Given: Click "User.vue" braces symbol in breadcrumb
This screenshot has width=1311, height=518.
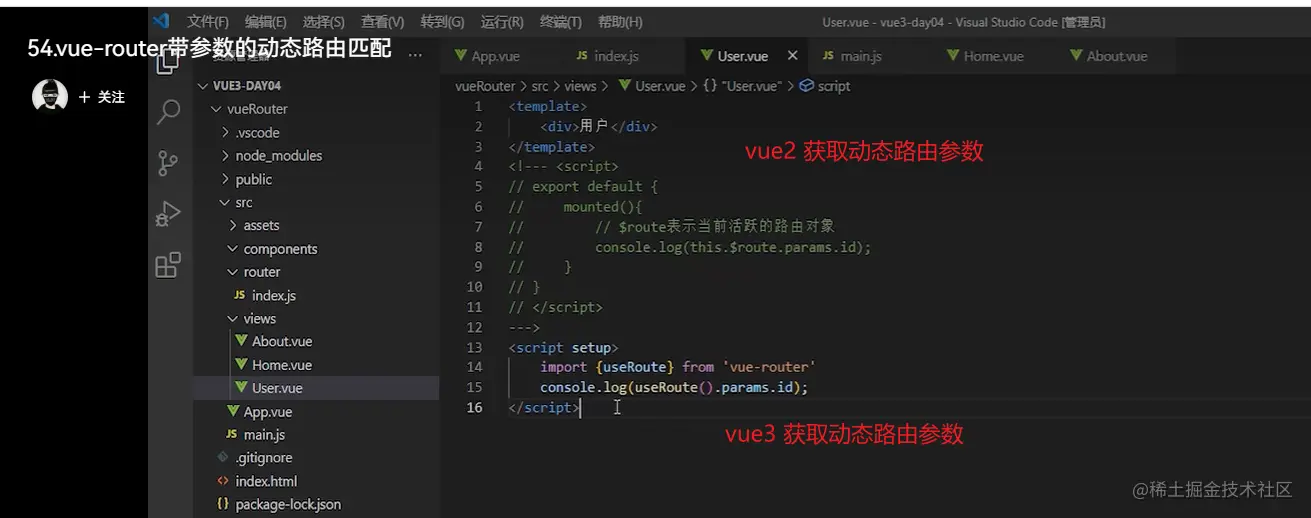Looking at the screenshot, I should 742,86.
